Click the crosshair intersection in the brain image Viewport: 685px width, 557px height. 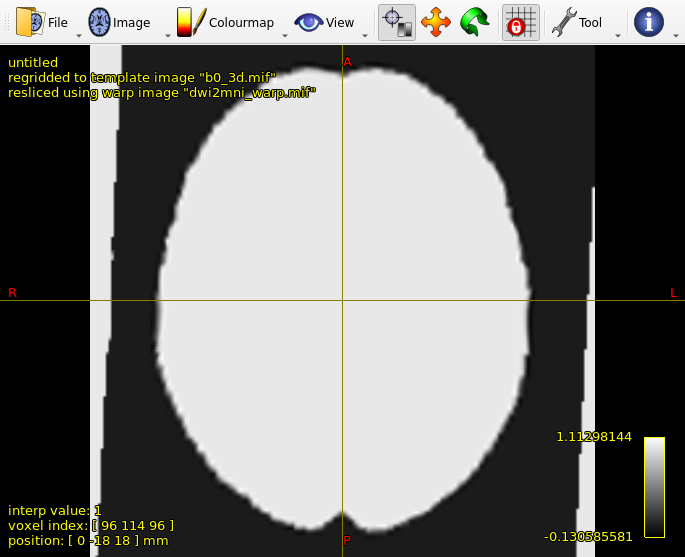(x=343, y=300)
